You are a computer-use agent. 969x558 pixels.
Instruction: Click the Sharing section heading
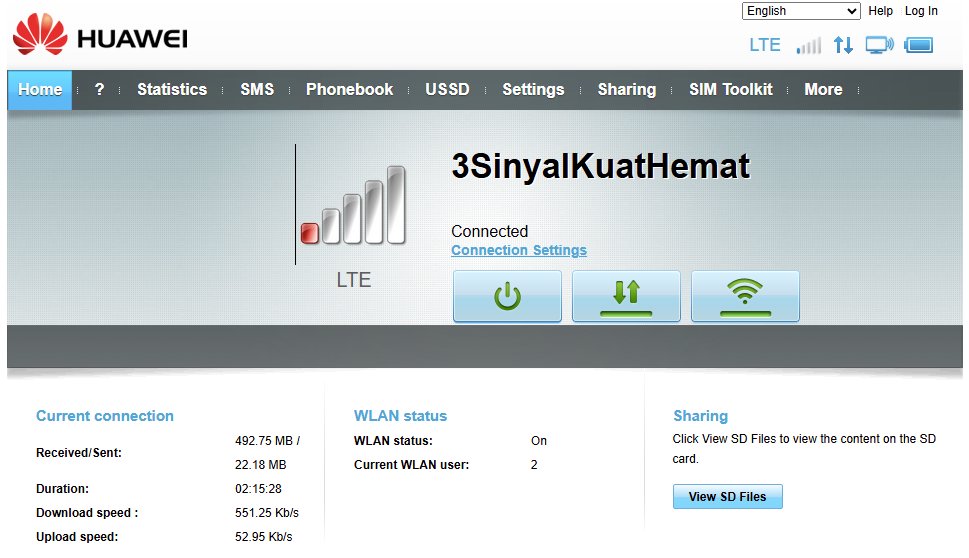click(700, 416)
